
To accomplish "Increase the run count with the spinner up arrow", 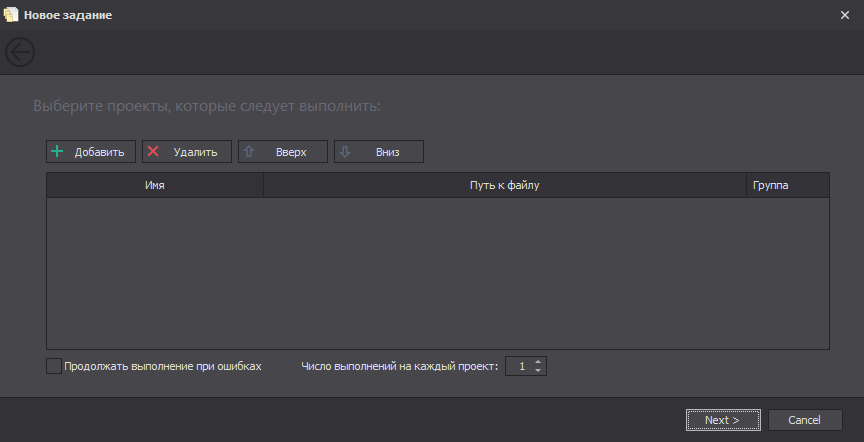I will pos(538,362).
